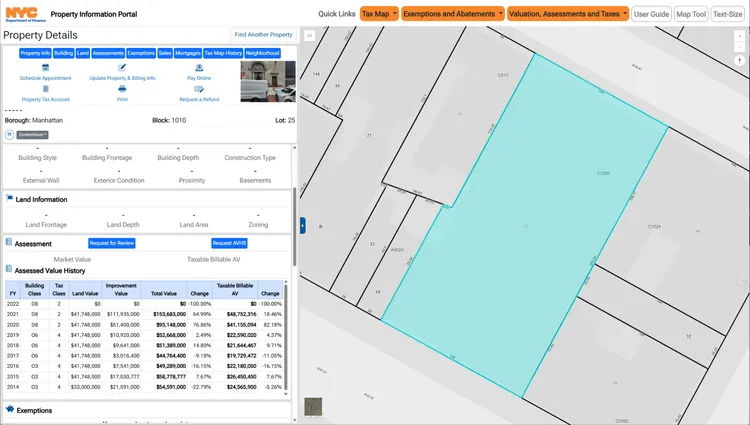The height and width of the screenshot is (425, 750).
Task: Collapse the left panel using the map-edge arrow
Action: pos(302,226)
